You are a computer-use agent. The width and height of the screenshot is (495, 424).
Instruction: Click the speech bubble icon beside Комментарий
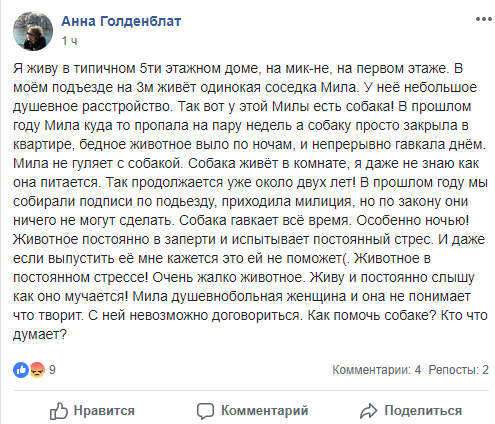coord(205,411)
